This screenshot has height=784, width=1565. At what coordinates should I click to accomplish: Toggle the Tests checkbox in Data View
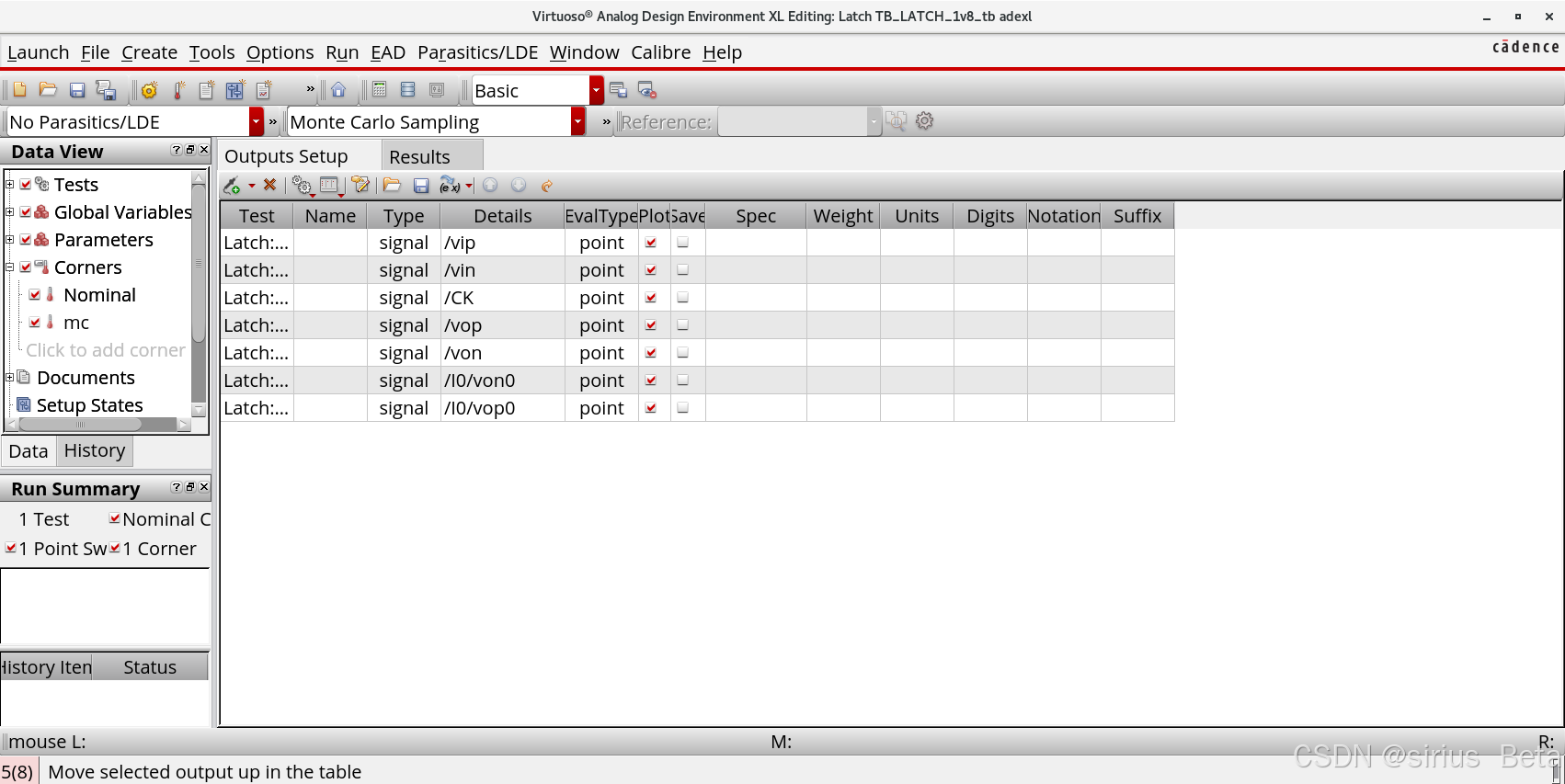coord(26,185)
